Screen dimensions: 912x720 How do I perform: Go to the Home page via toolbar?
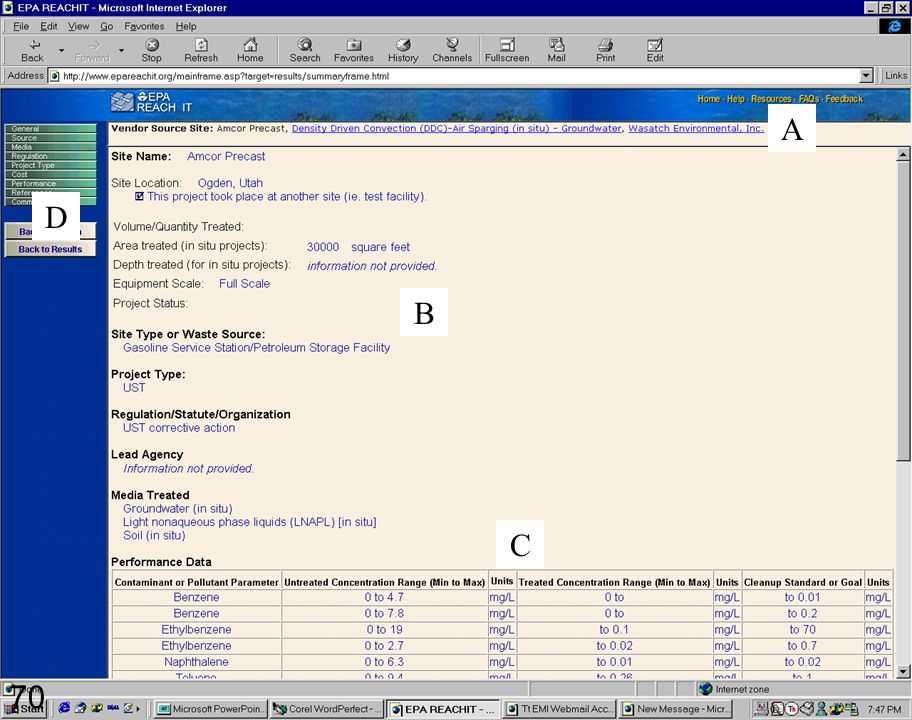(x=250, y=51)
